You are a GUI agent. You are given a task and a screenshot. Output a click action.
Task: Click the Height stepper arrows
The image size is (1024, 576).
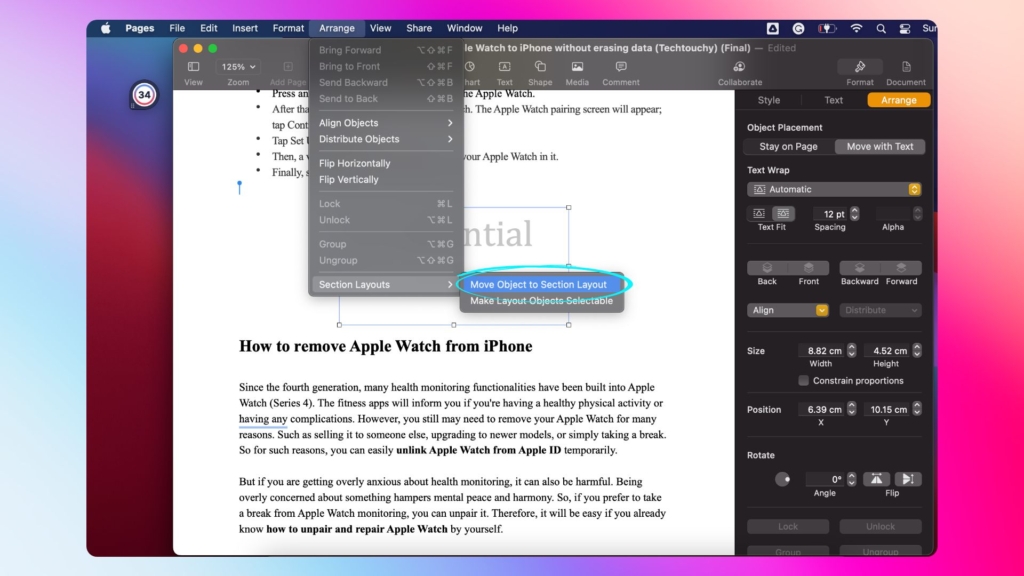coord(917,351)
